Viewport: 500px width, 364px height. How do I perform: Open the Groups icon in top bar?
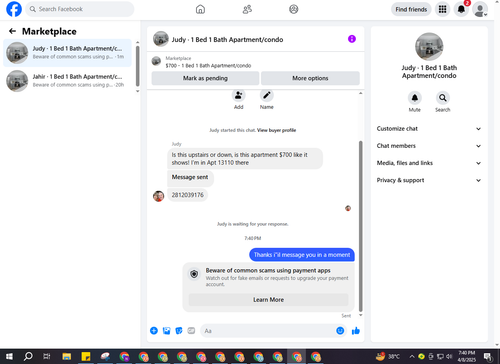point(293,9)
